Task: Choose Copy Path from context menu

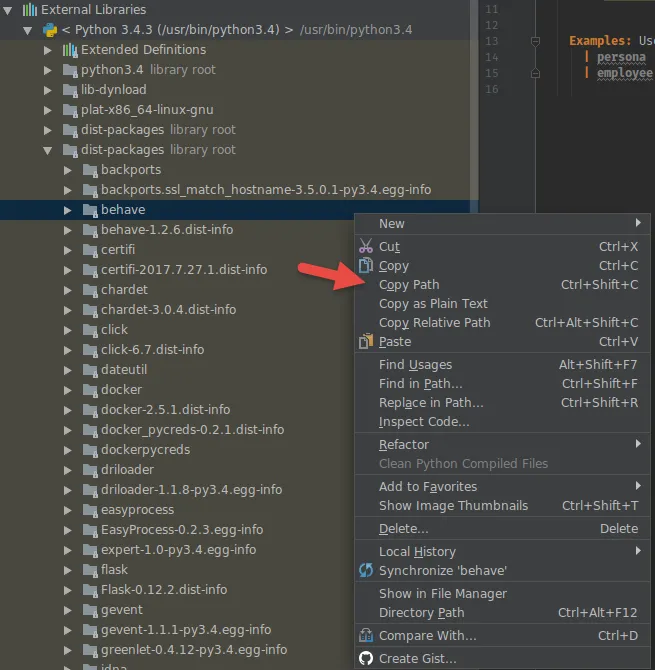Action: pyautogui.click(x=502, y=285)
